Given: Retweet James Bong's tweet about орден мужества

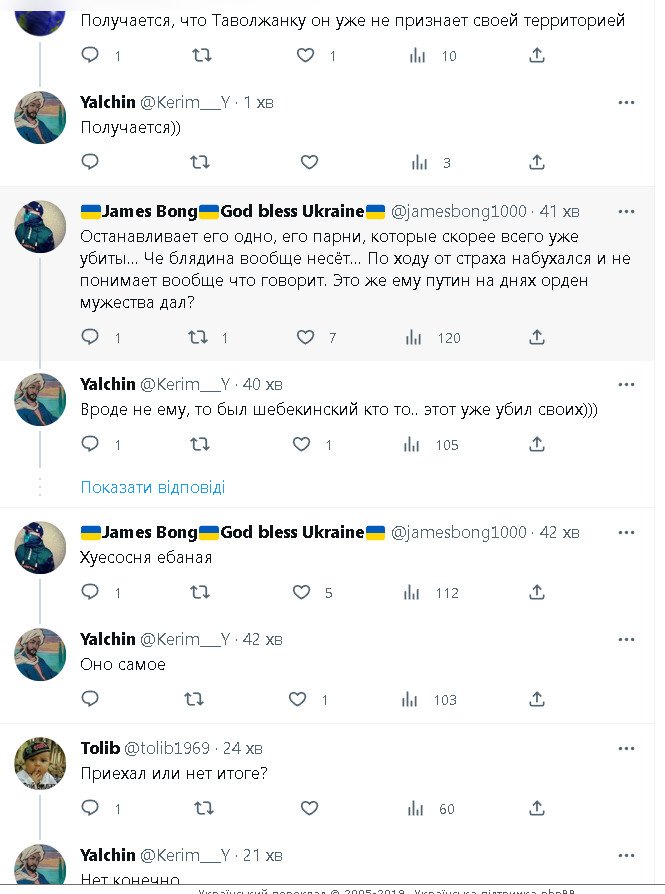Looking at the screenshot, I should (198, 338).
